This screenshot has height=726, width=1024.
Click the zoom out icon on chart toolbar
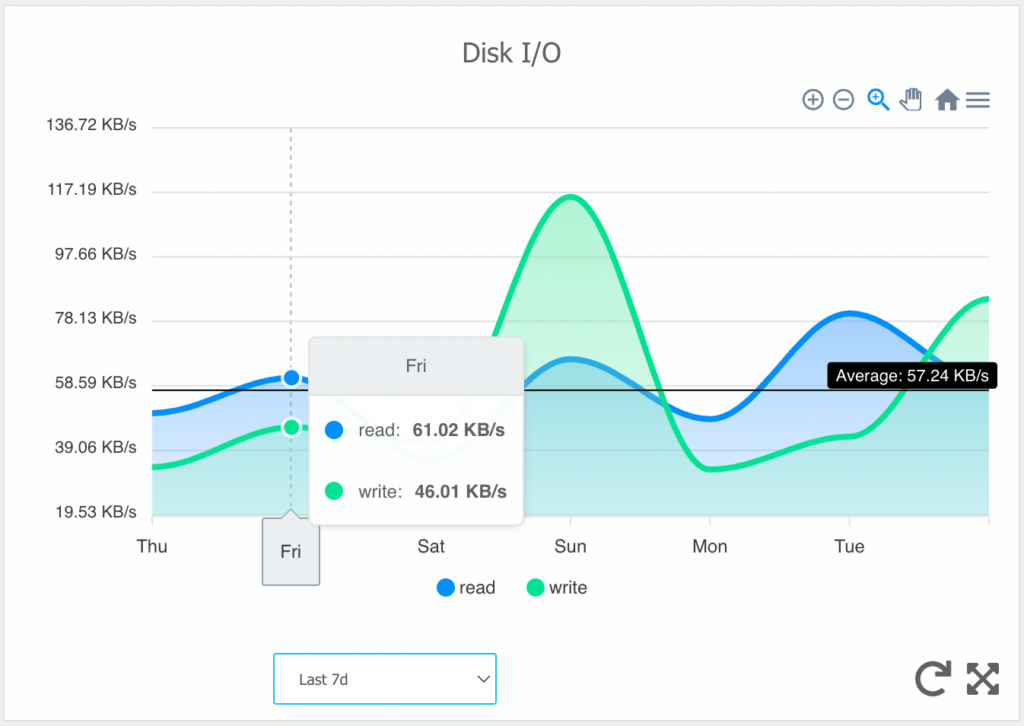pos(844,100)
